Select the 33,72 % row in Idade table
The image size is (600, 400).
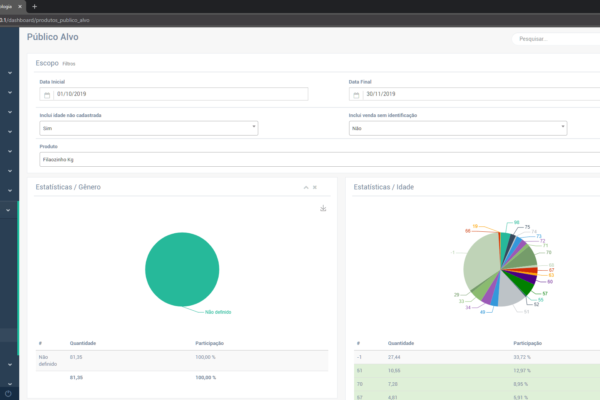[x=477, y=357]
